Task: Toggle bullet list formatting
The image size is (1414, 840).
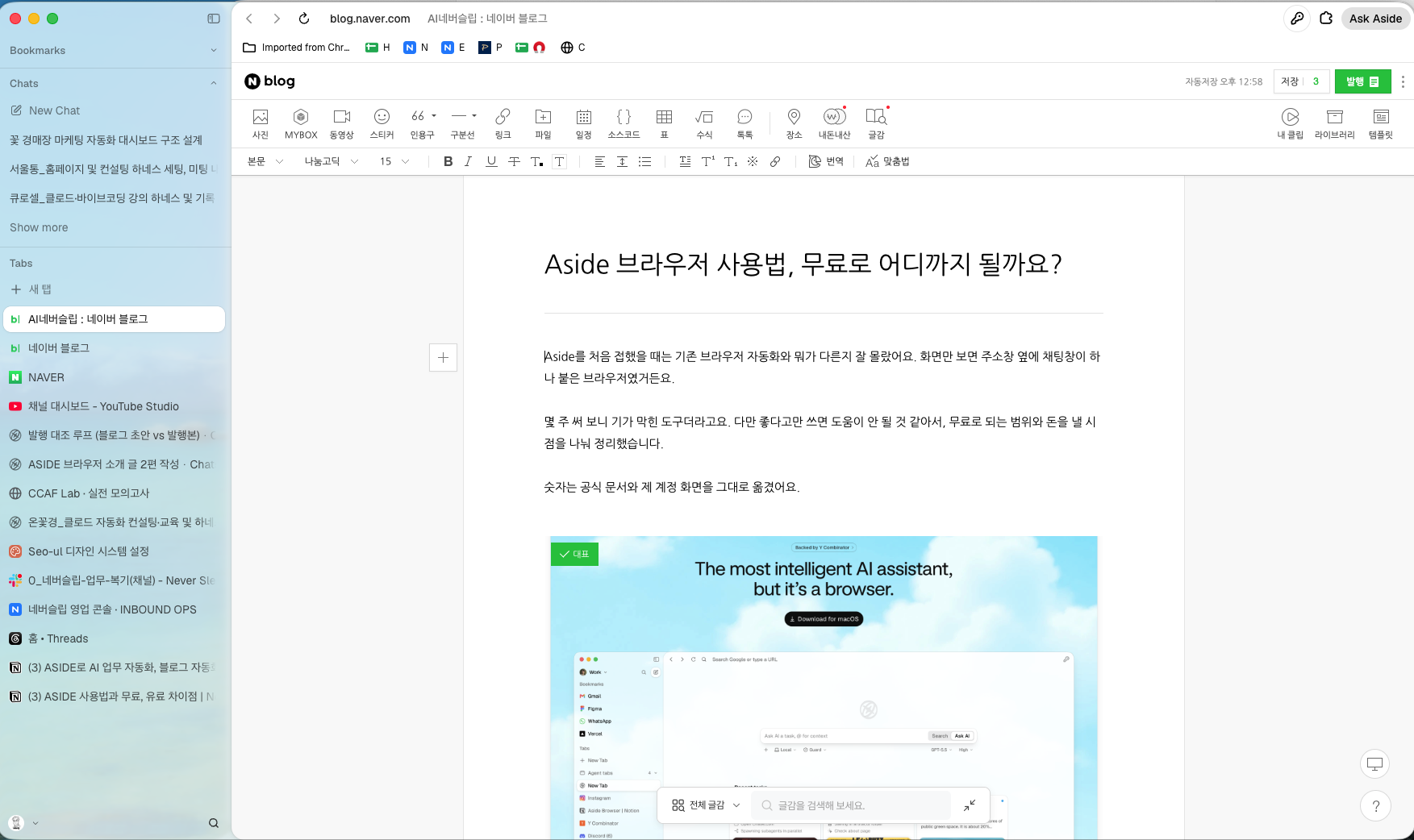Action: click(644, 161)
